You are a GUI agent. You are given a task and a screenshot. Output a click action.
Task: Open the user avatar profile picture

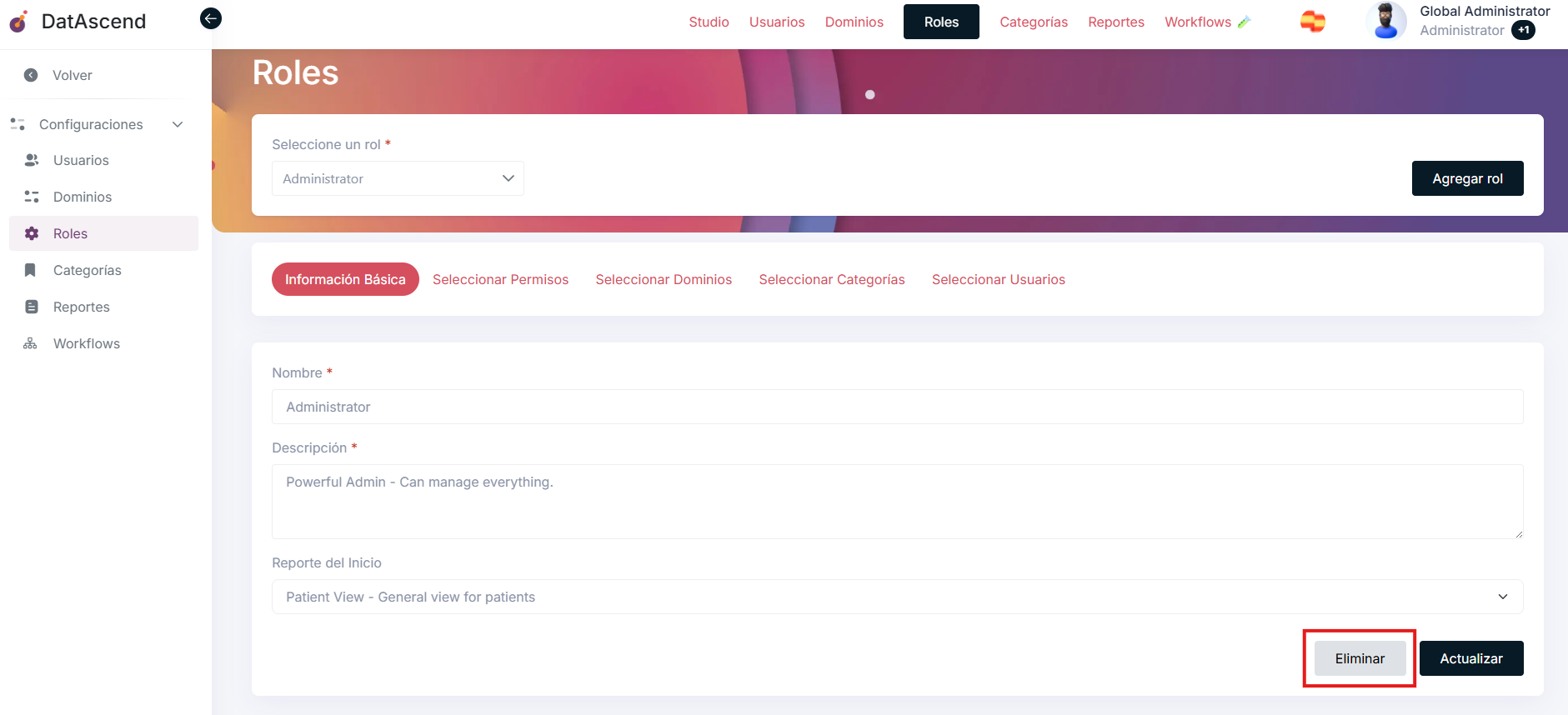1385,21
